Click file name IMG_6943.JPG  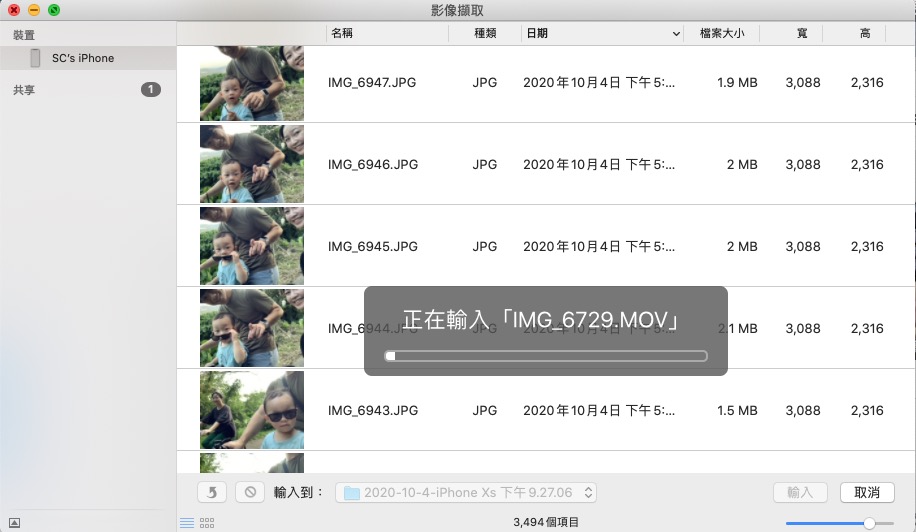coord(373,411)
